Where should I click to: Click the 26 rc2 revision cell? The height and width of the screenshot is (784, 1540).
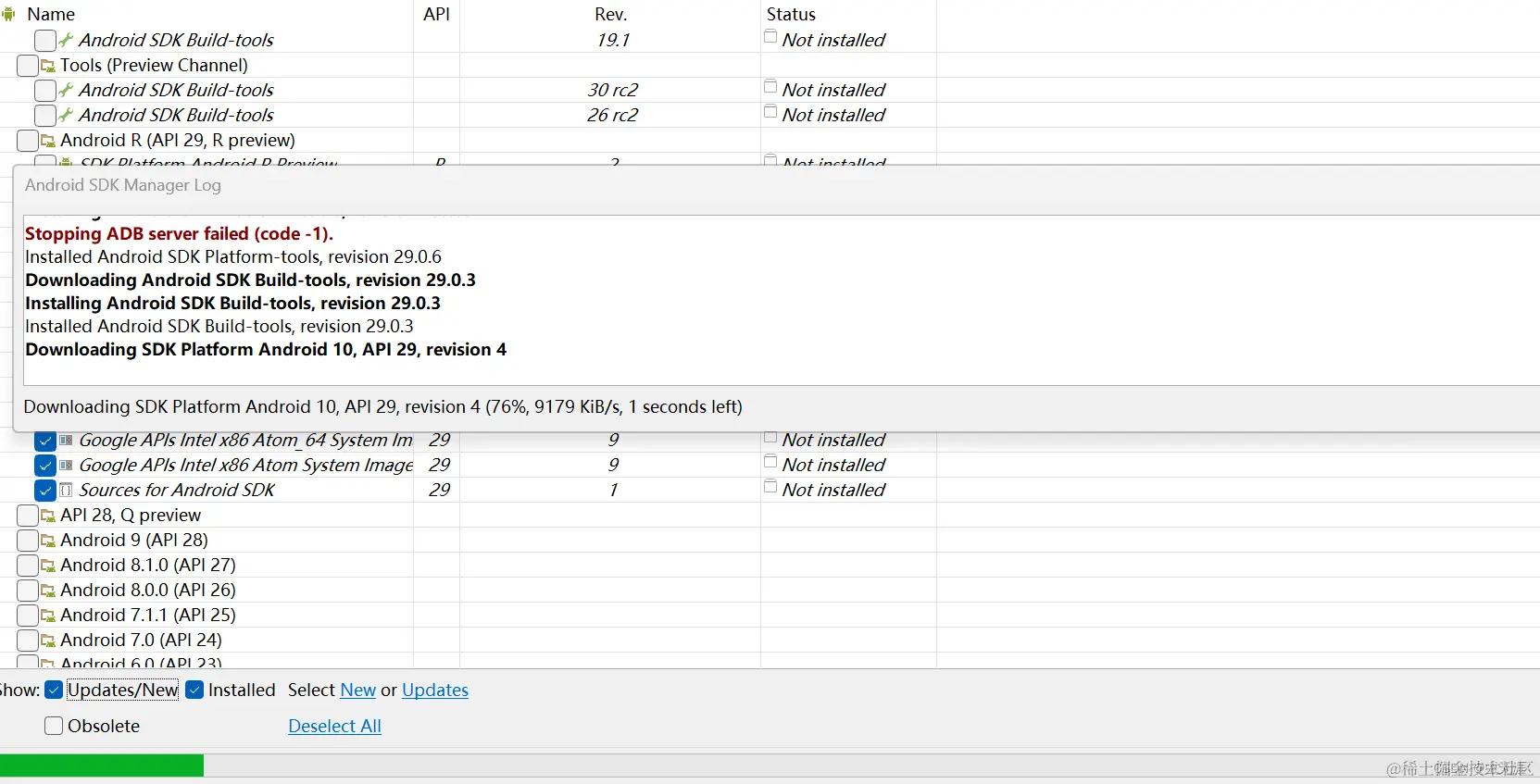click(x=612, y=115)
